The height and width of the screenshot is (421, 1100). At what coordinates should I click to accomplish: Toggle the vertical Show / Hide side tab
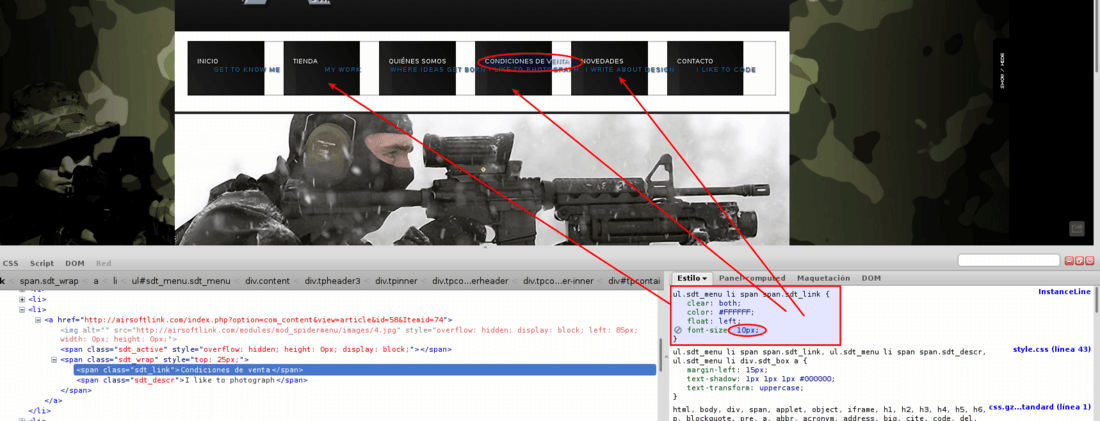click(1002, 70)
